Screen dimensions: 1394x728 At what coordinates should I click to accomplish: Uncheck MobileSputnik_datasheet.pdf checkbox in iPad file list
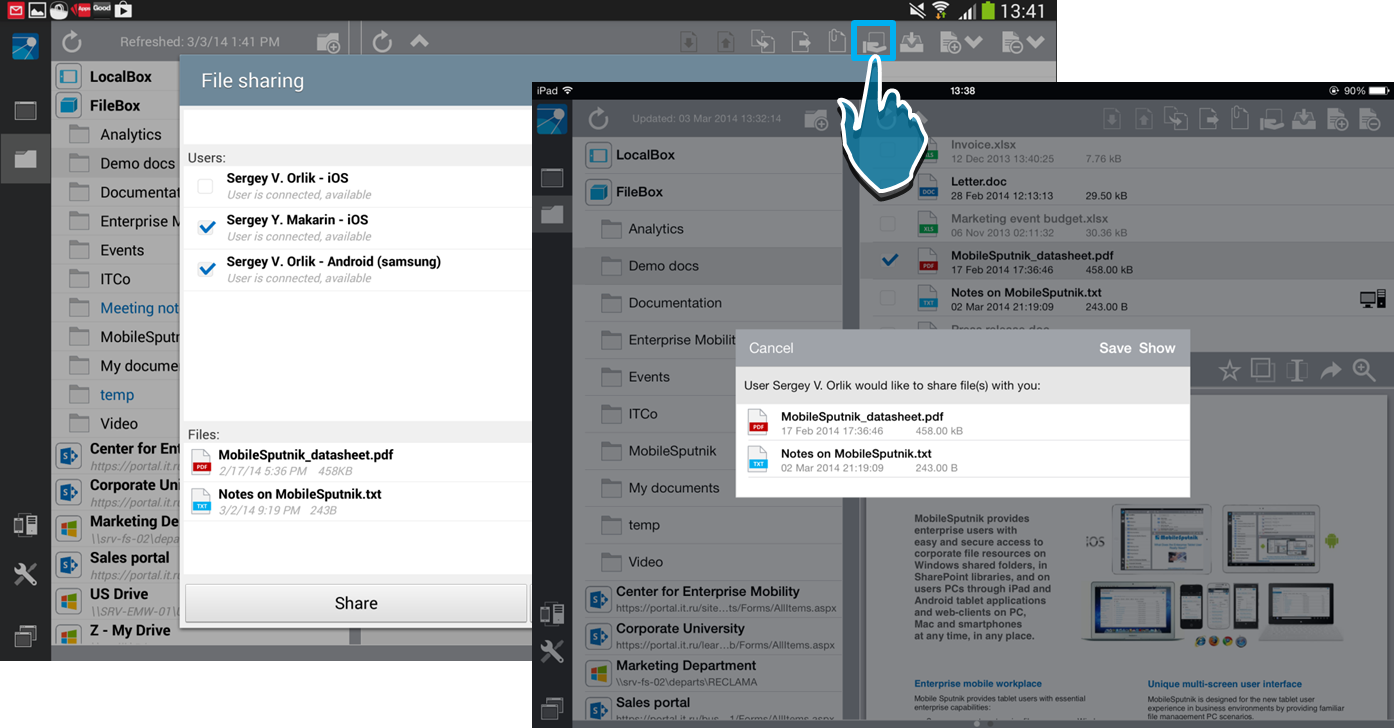(888, 261)
